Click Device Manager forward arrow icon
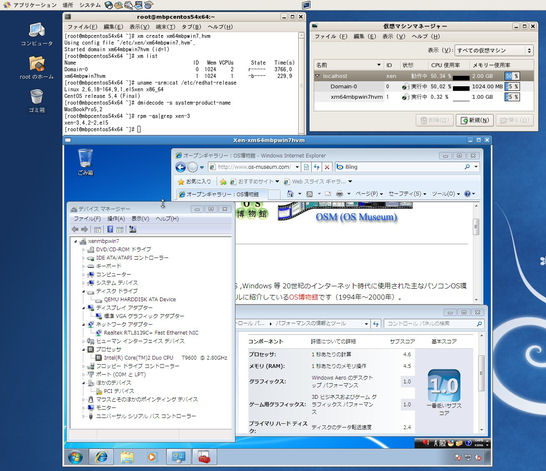Viewport: 546px width, 471px height. (x=85, y=229)
